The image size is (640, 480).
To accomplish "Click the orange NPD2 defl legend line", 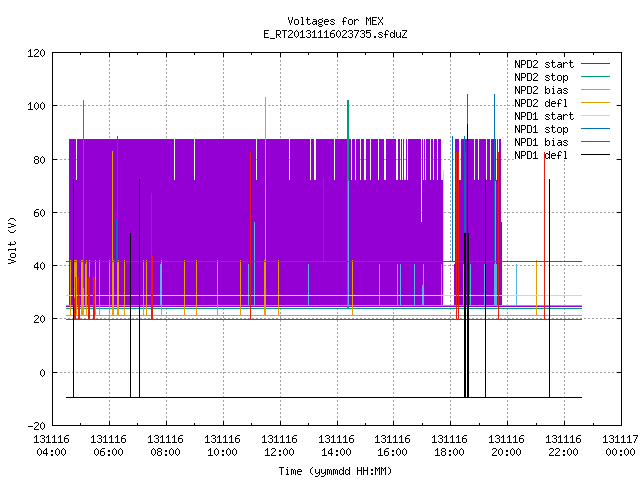I will (x=596, y=103).
